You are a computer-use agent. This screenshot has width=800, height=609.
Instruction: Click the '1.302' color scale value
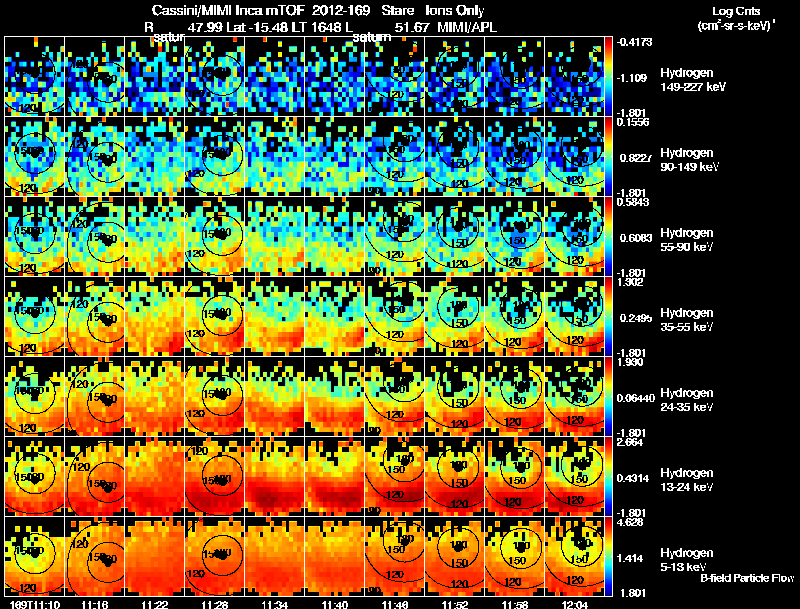click(630, 282)
